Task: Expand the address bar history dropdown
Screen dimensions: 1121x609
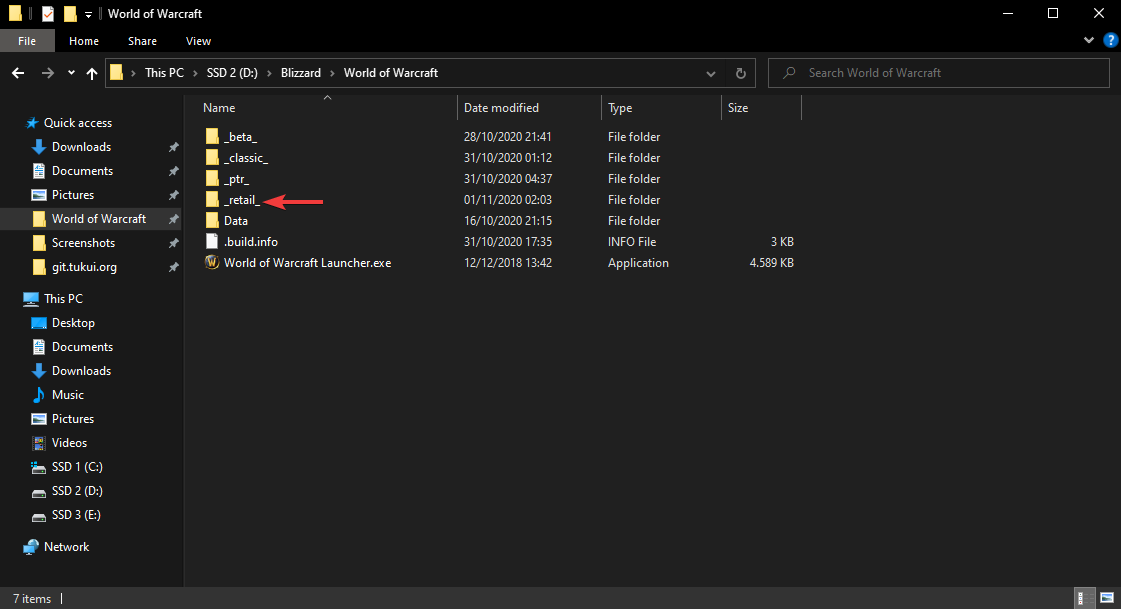Action: coord(711,74)
